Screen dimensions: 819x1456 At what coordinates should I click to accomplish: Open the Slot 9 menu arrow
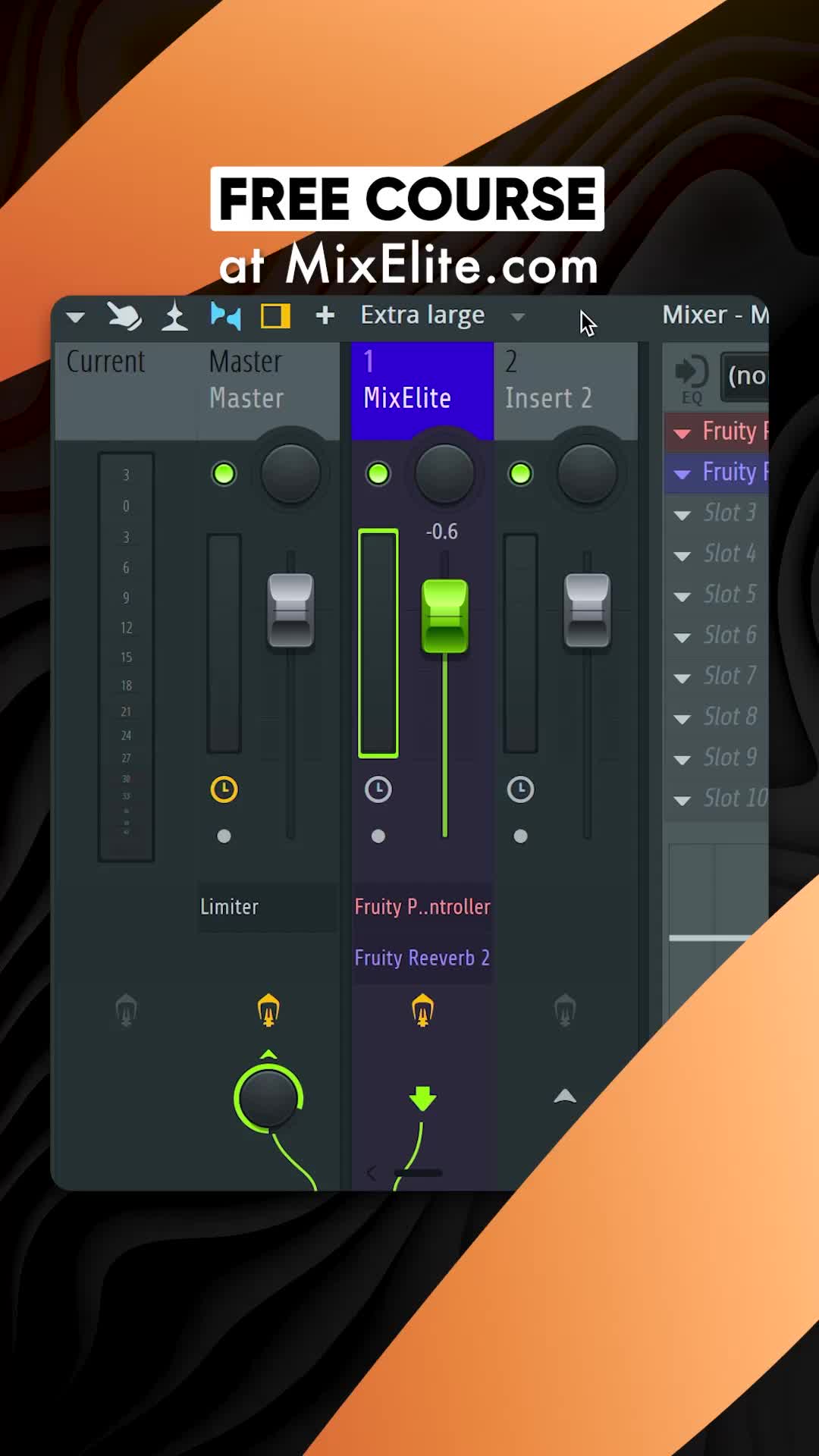[x=682, y=760]
